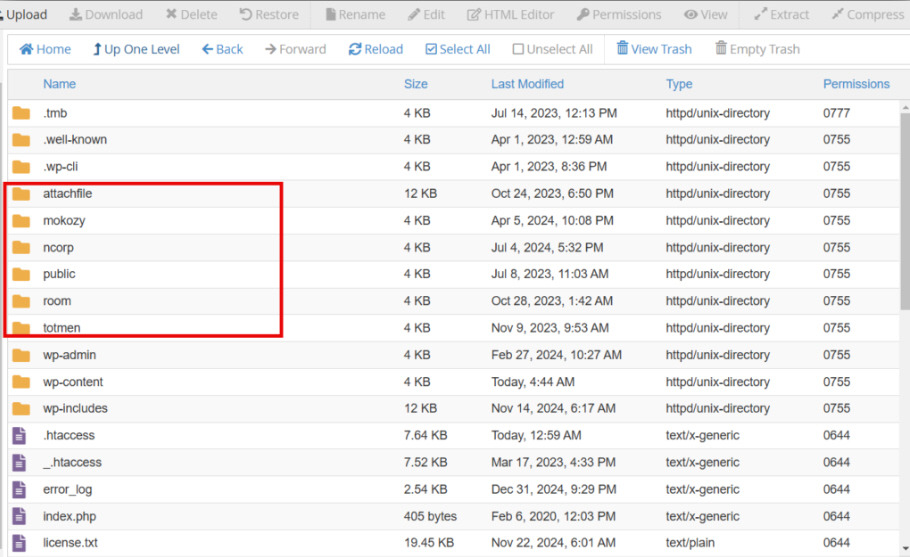Select the mokozy folder icon

coord(21,221)
